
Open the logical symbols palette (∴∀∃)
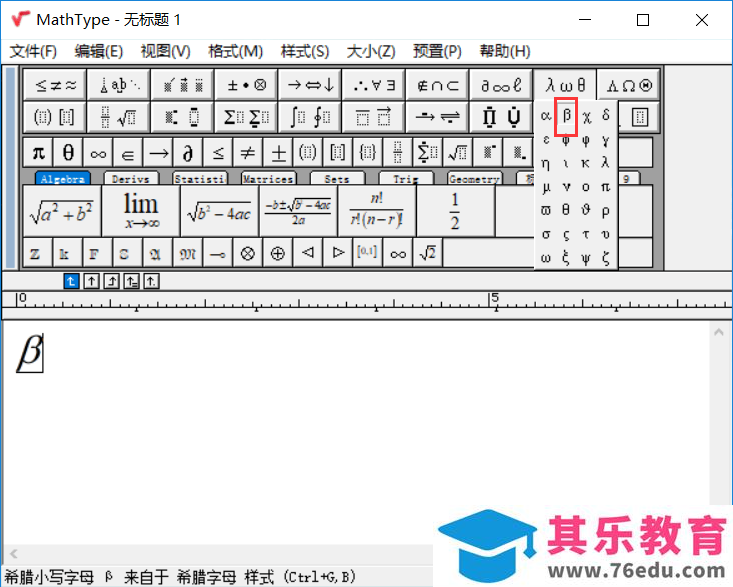[374, 85]
